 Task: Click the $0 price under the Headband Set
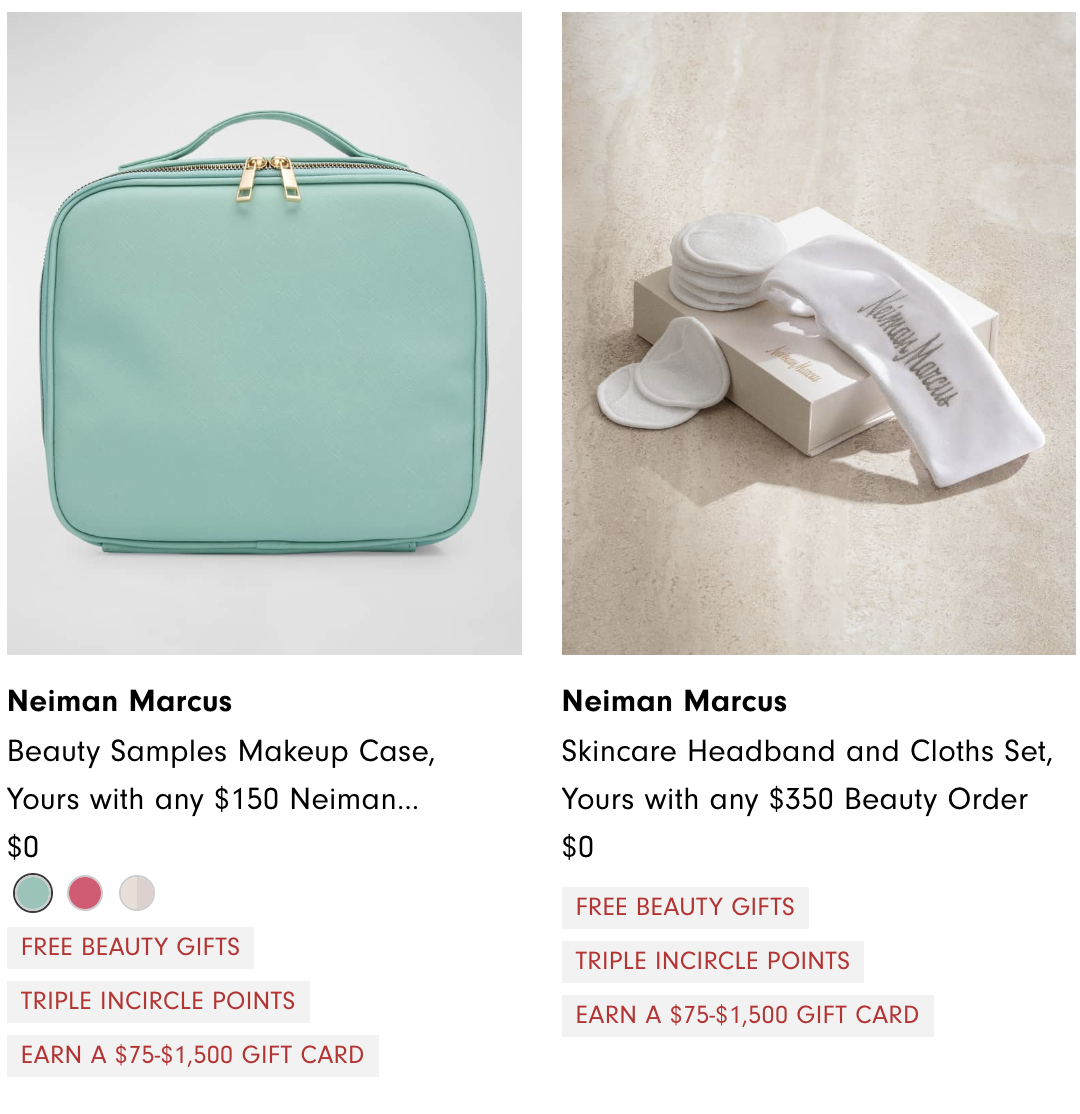point(578,847)
